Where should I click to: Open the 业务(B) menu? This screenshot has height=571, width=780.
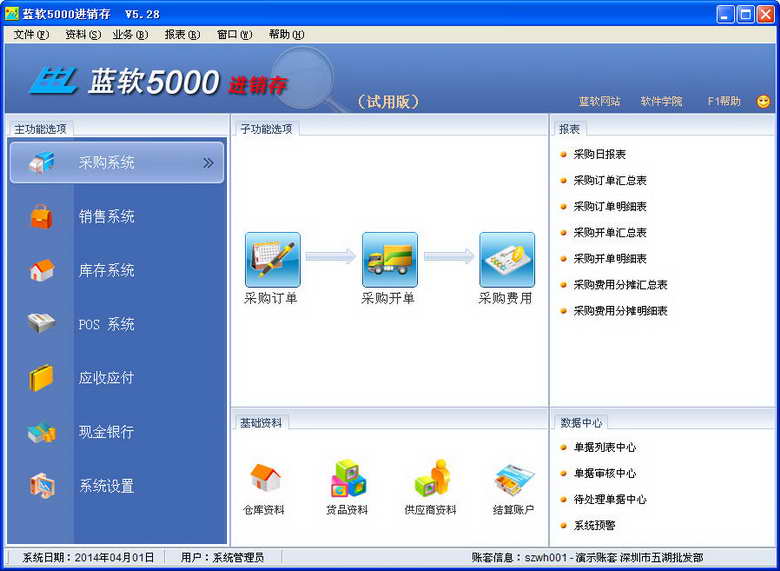point(130,35)
